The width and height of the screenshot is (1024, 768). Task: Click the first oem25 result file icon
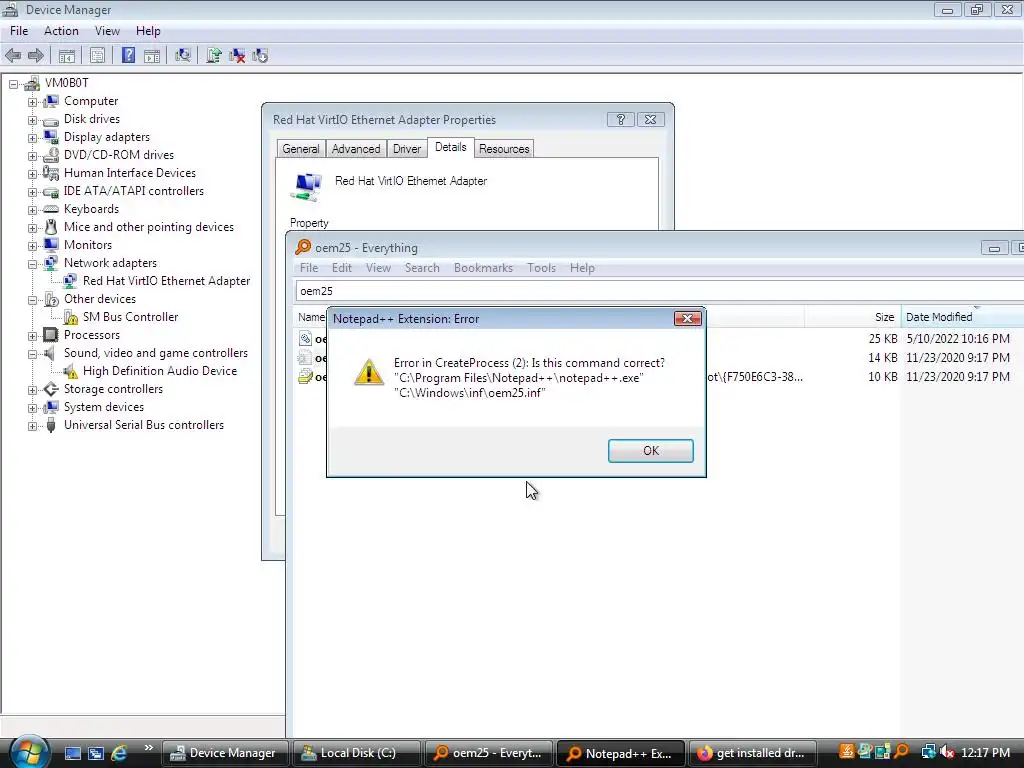pyautogui.click(x=305, y=338)
